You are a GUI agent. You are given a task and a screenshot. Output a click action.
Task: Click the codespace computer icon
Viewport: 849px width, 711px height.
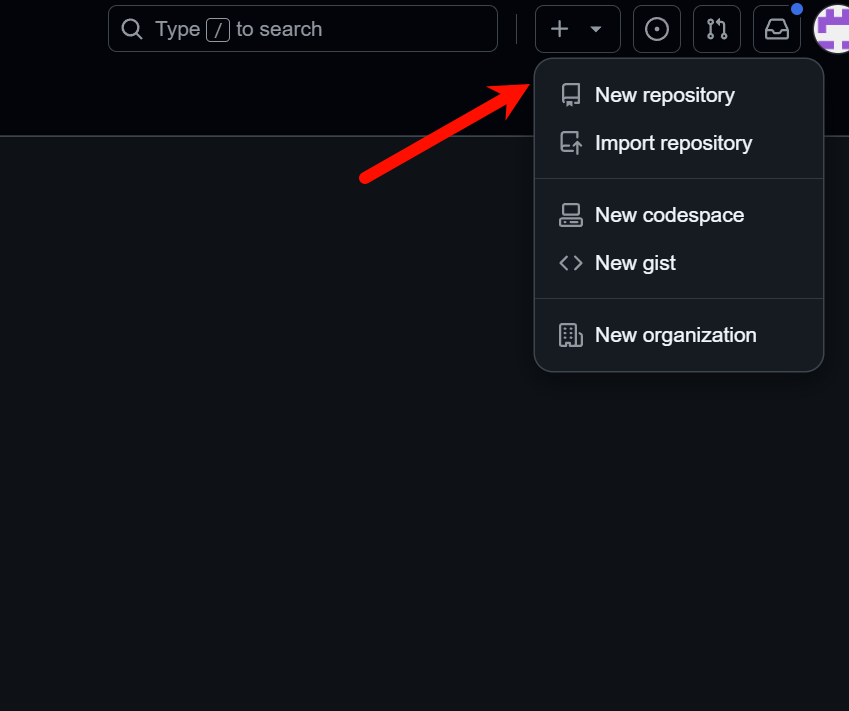571,215
